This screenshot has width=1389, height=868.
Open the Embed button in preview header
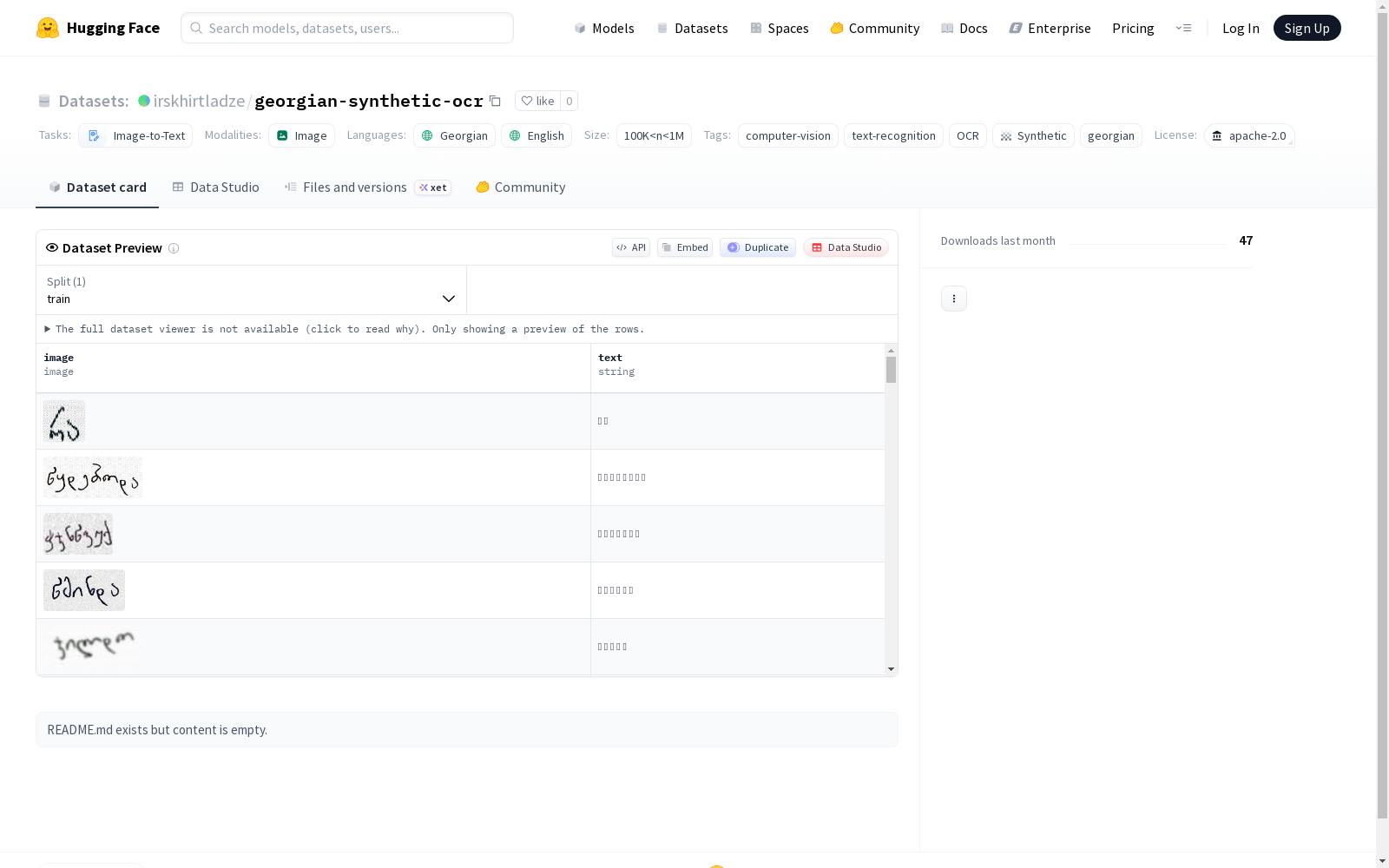point(685,247)
